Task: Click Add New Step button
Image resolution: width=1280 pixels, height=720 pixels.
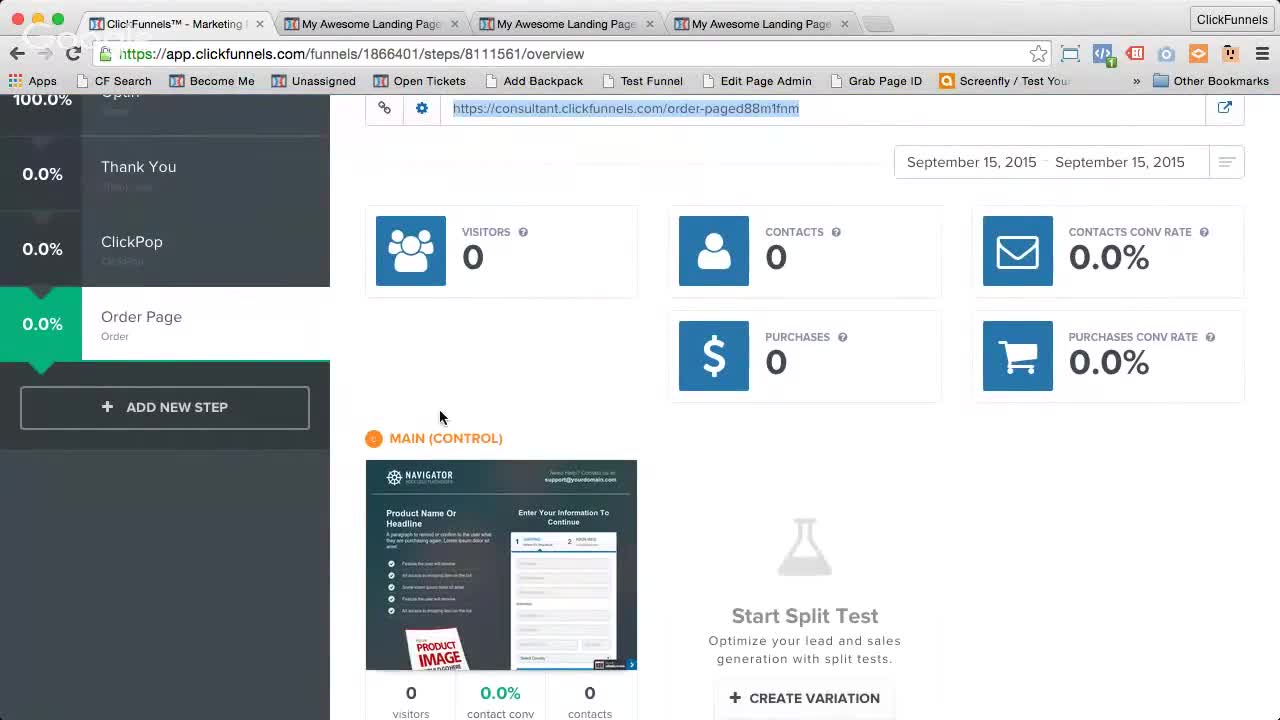Action: (165, 407)
